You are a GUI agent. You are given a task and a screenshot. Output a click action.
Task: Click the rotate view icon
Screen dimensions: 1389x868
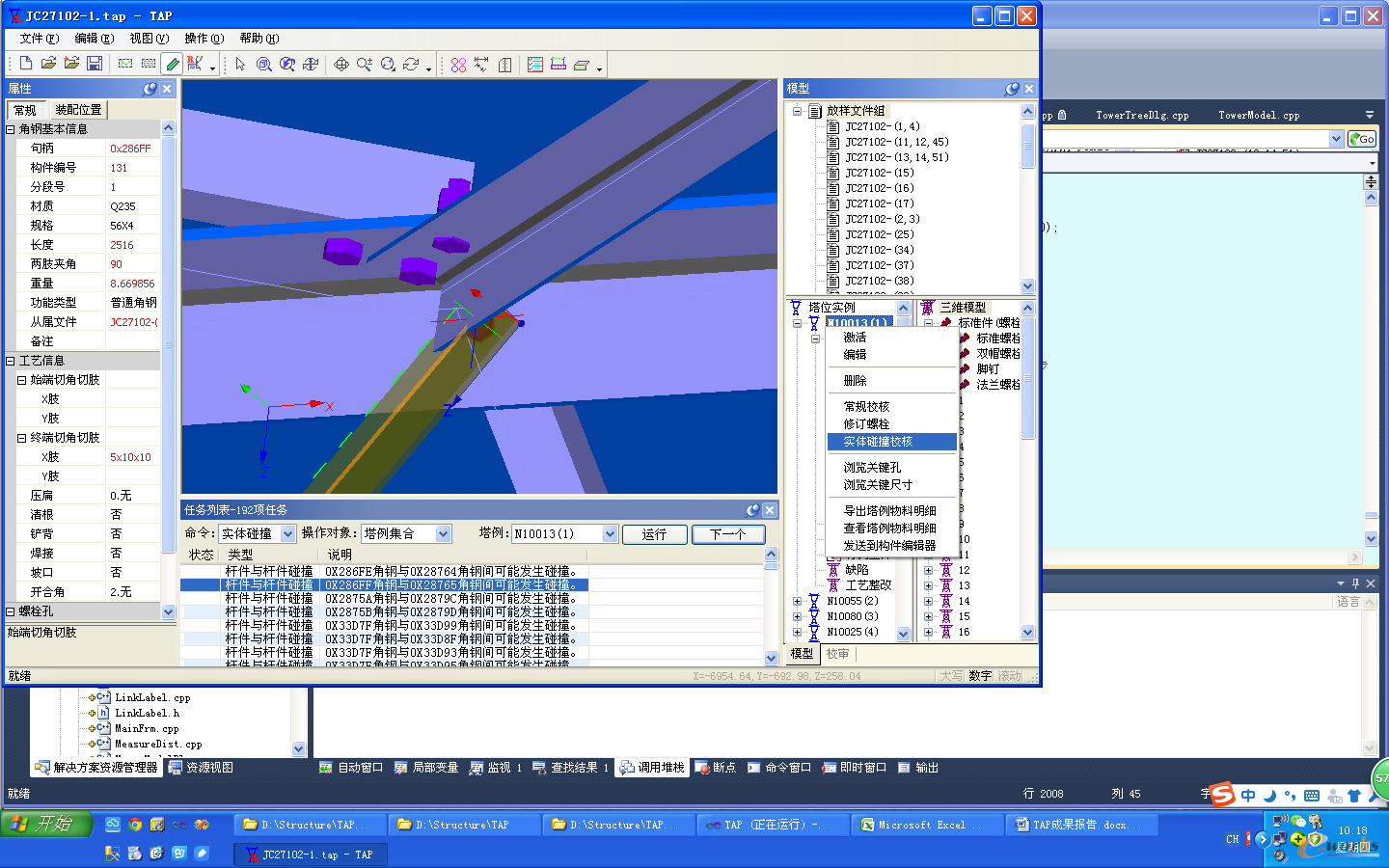pyautogui.click(x=411, y=64)
